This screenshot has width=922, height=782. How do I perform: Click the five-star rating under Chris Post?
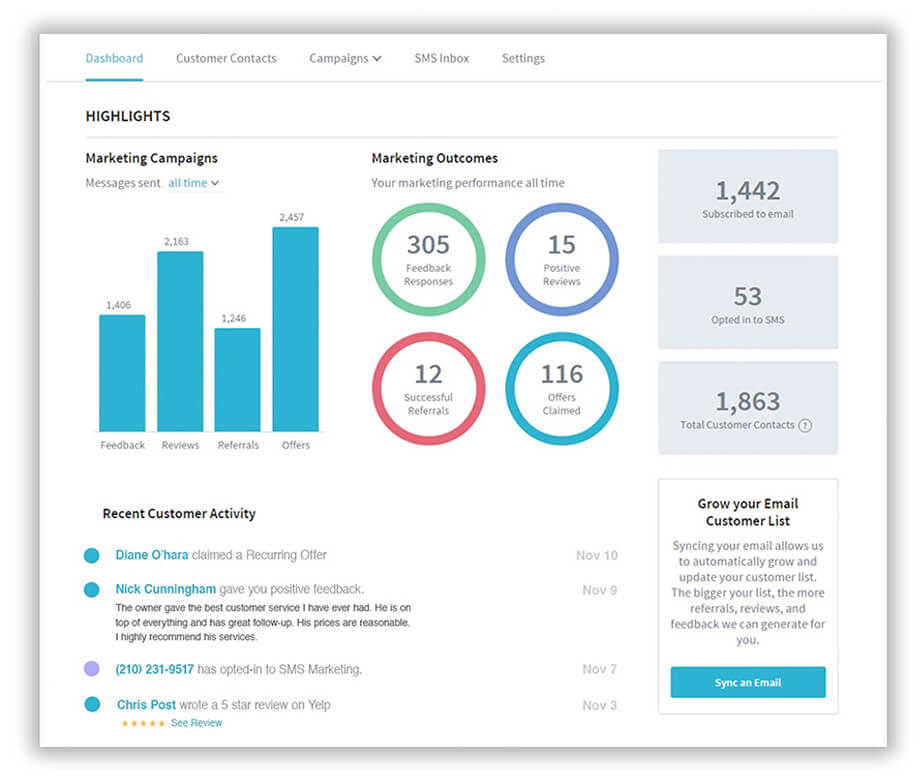pyautogui.click(x=143, y=723)
